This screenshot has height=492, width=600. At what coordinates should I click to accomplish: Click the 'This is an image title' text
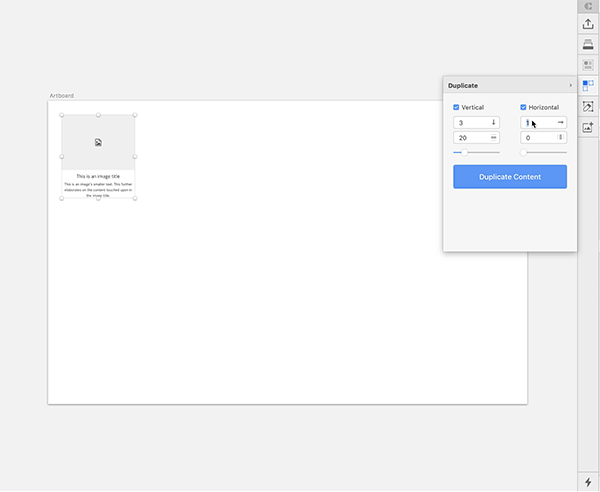click(98, 176)
